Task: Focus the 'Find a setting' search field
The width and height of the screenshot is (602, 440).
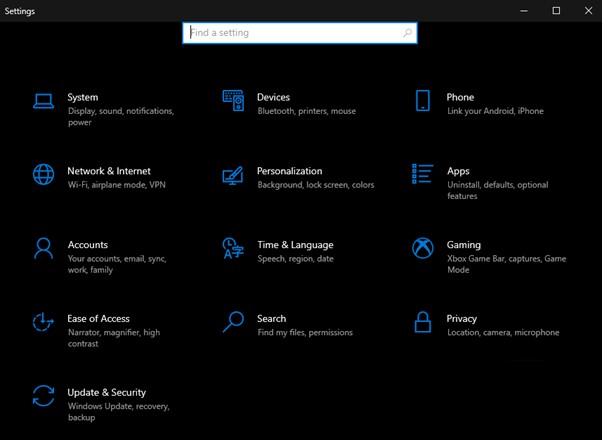Action: pos(300,33)
